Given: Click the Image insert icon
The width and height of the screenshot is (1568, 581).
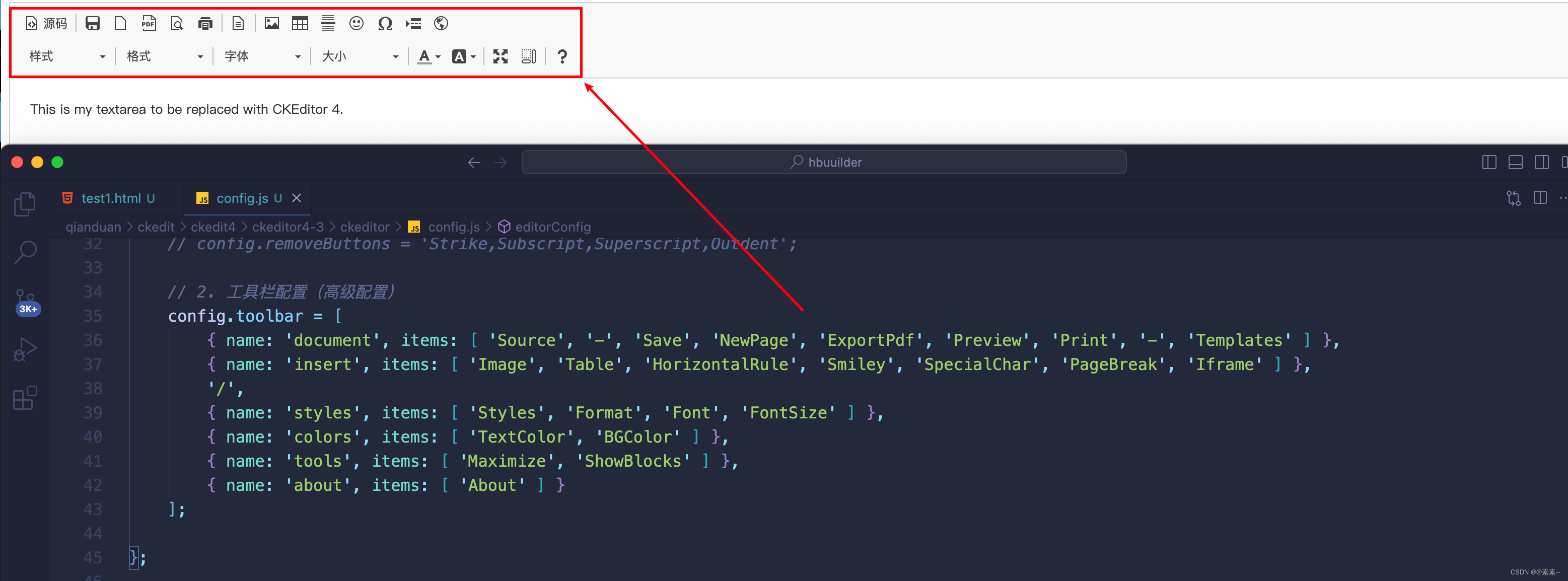Looking at the screenshot, I should (271, 23).
